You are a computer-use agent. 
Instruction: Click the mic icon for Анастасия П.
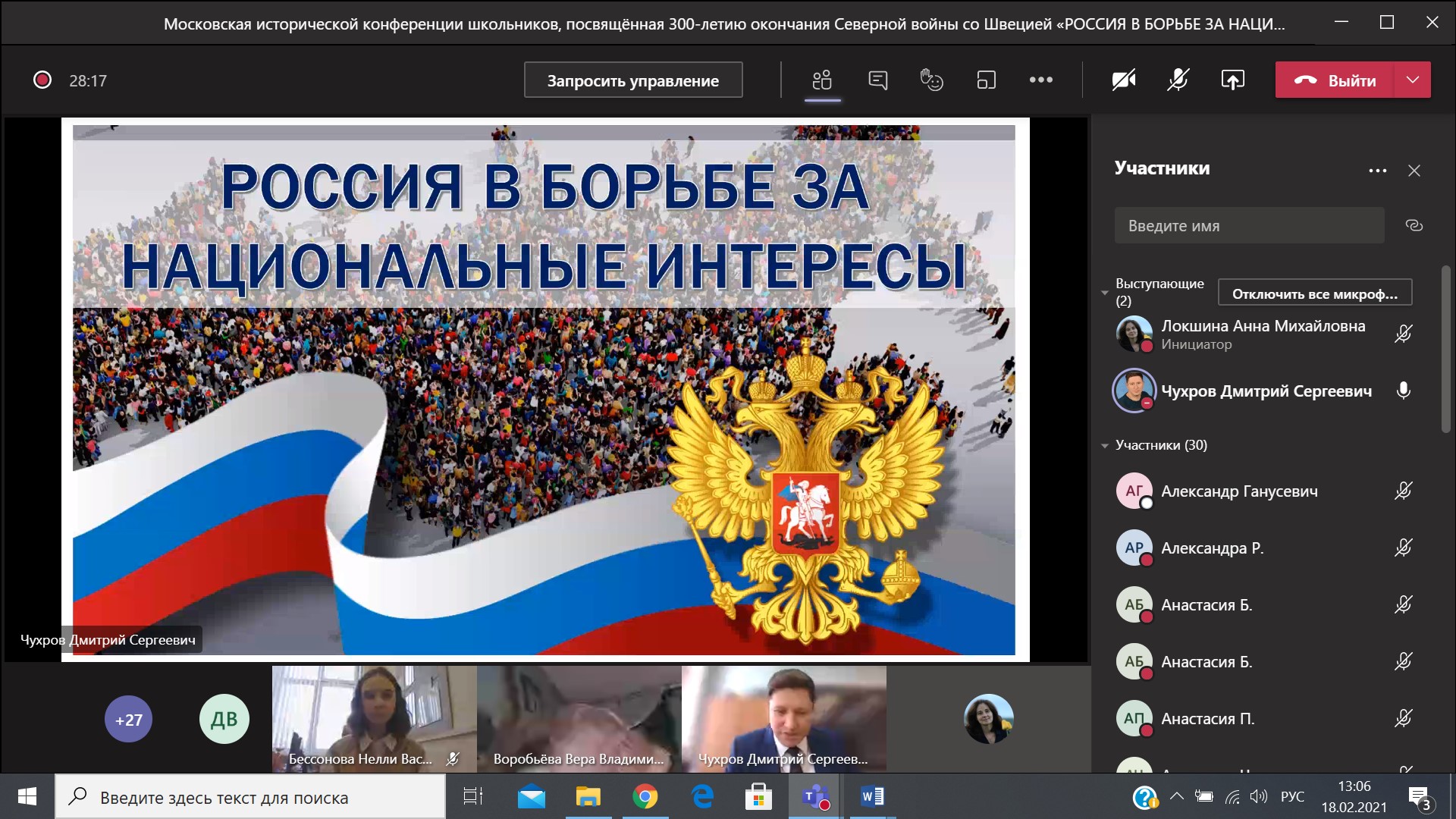pos(1404,718)
